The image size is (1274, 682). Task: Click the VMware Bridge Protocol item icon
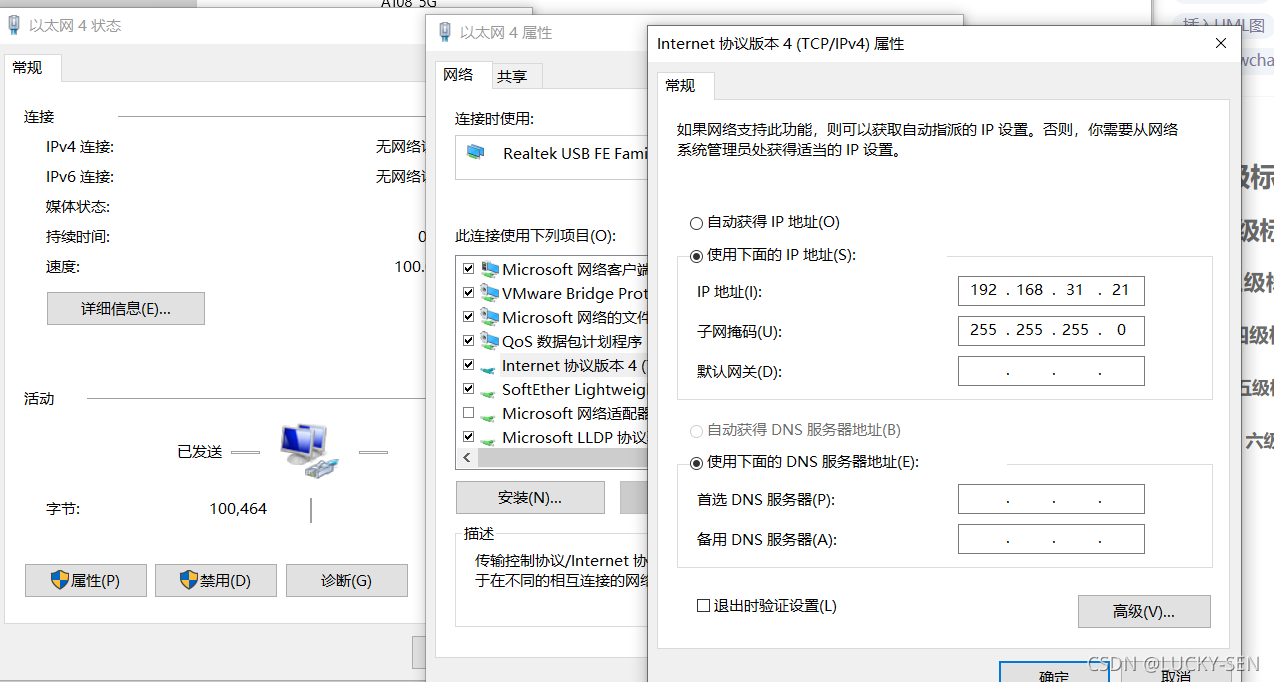pos(491,292)
